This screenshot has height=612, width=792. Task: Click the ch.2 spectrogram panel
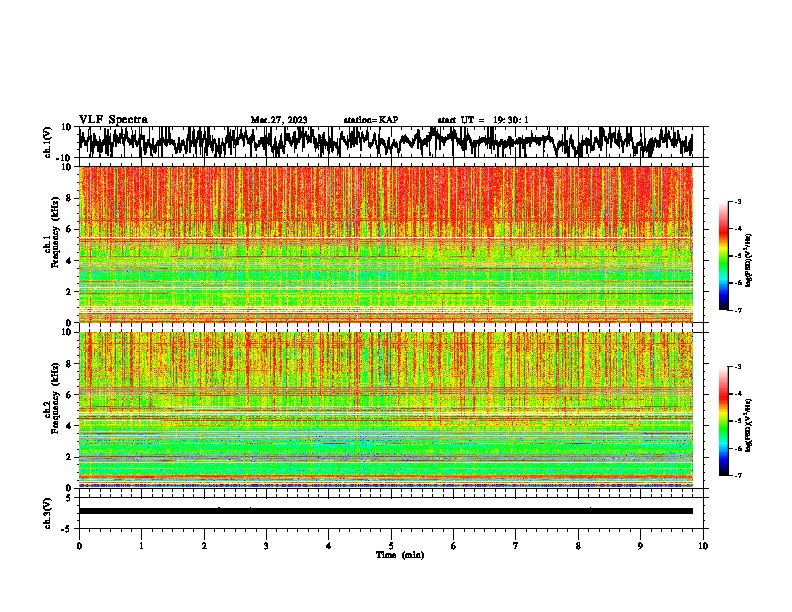click(x=386, y=410)
